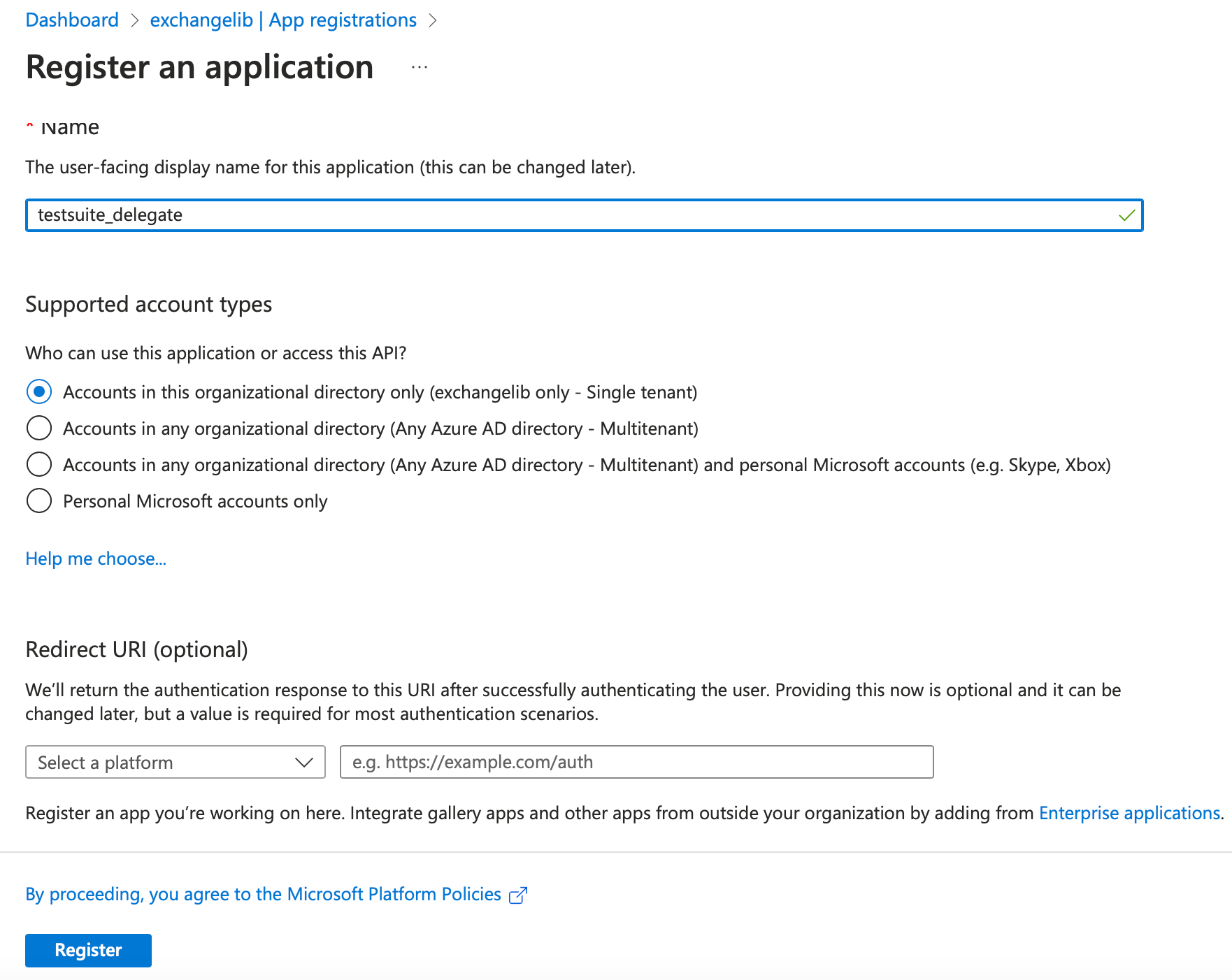Open the ellipsis menu beside "Register an application"
Screen dimensions: 1232x980
click(x=418, y=67)
